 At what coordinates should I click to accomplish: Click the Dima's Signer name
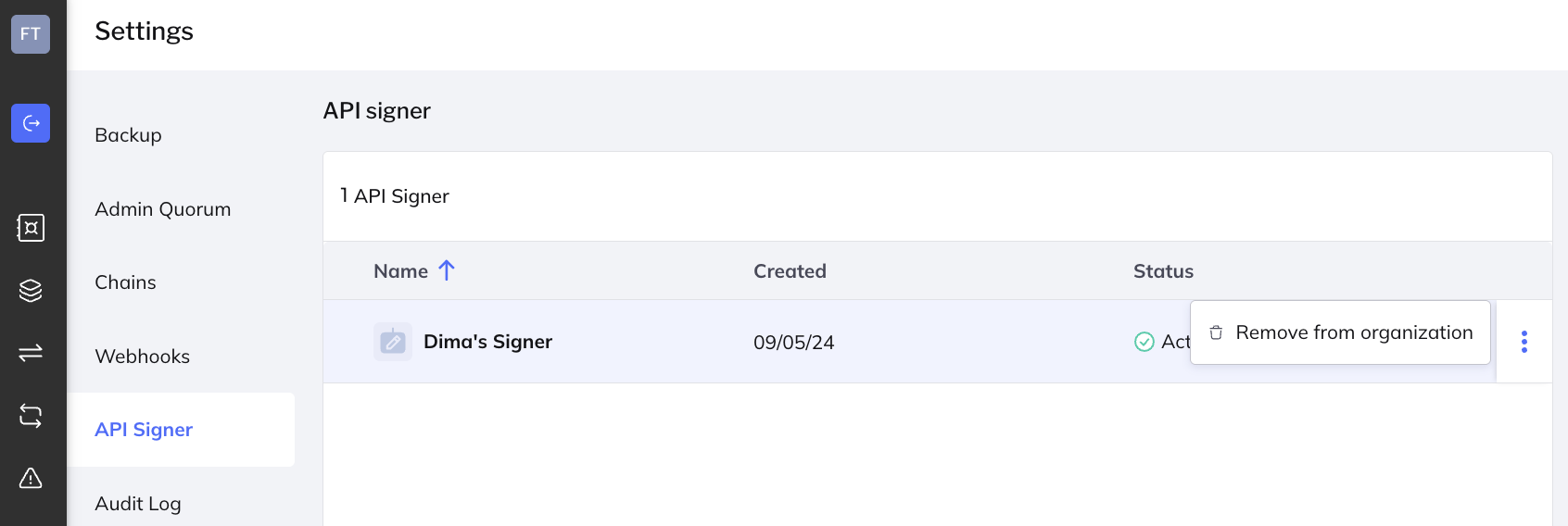coord(487,342)
